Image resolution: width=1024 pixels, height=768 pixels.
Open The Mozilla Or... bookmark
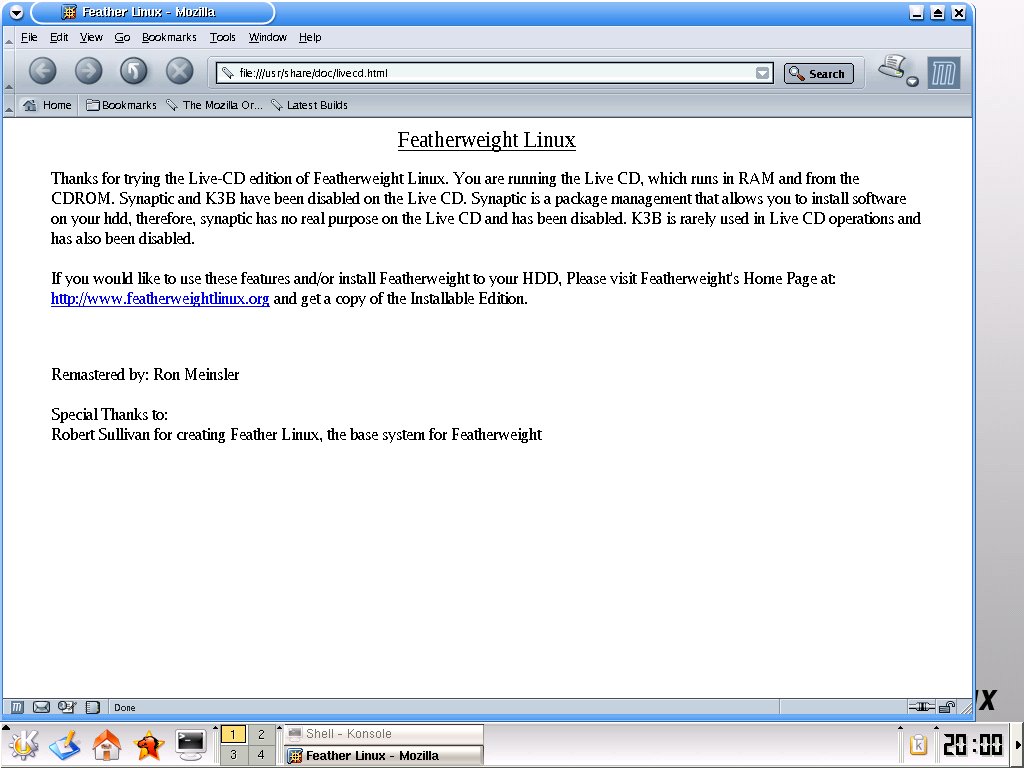[214, 105]
